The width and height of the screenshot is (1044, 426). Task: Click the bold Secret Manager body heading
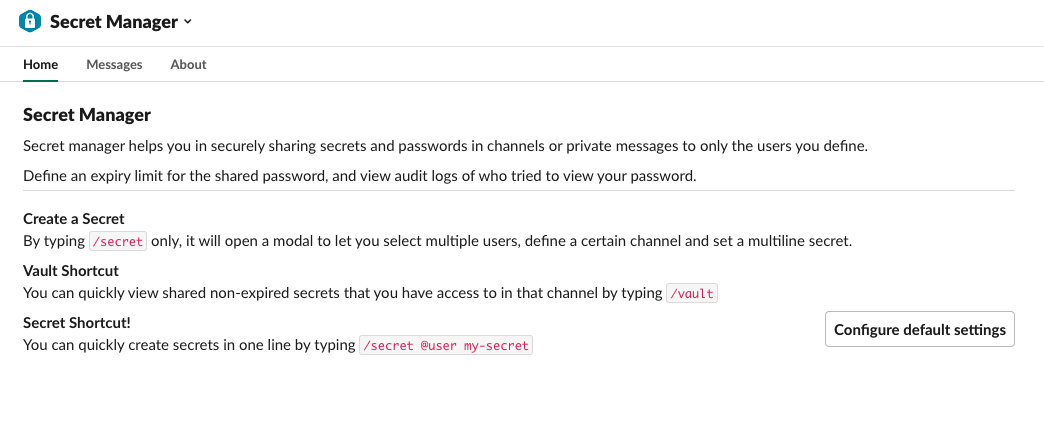click(87, 116)
